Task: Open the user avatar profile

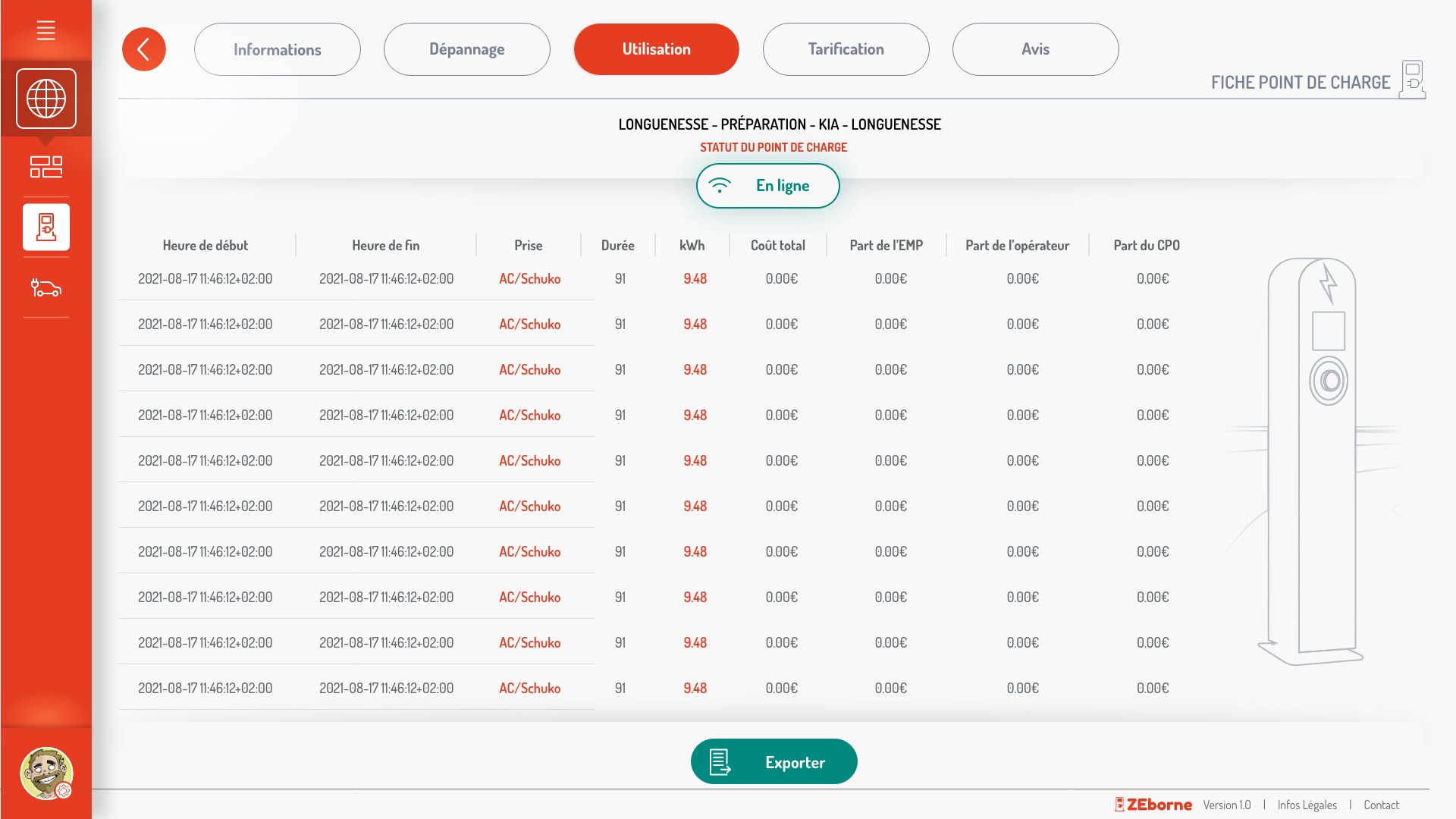Action: [x=45, y=773]
